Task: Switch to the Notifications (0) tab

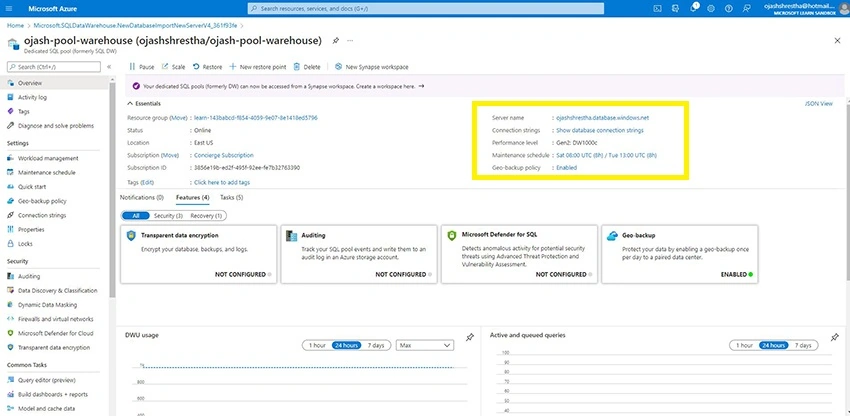Action: (141, 197)
